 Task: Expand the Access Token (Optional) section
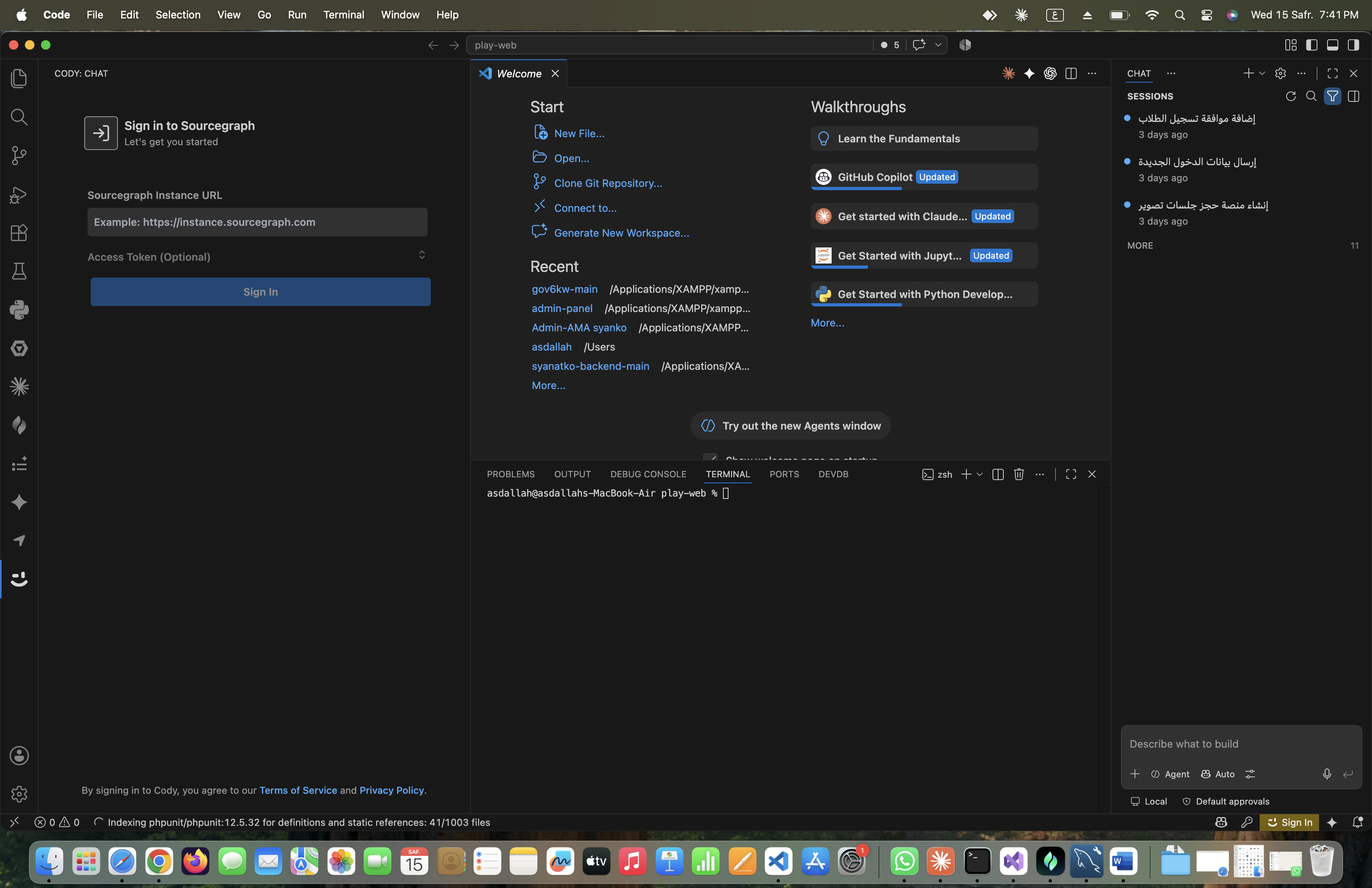(257, 256)
